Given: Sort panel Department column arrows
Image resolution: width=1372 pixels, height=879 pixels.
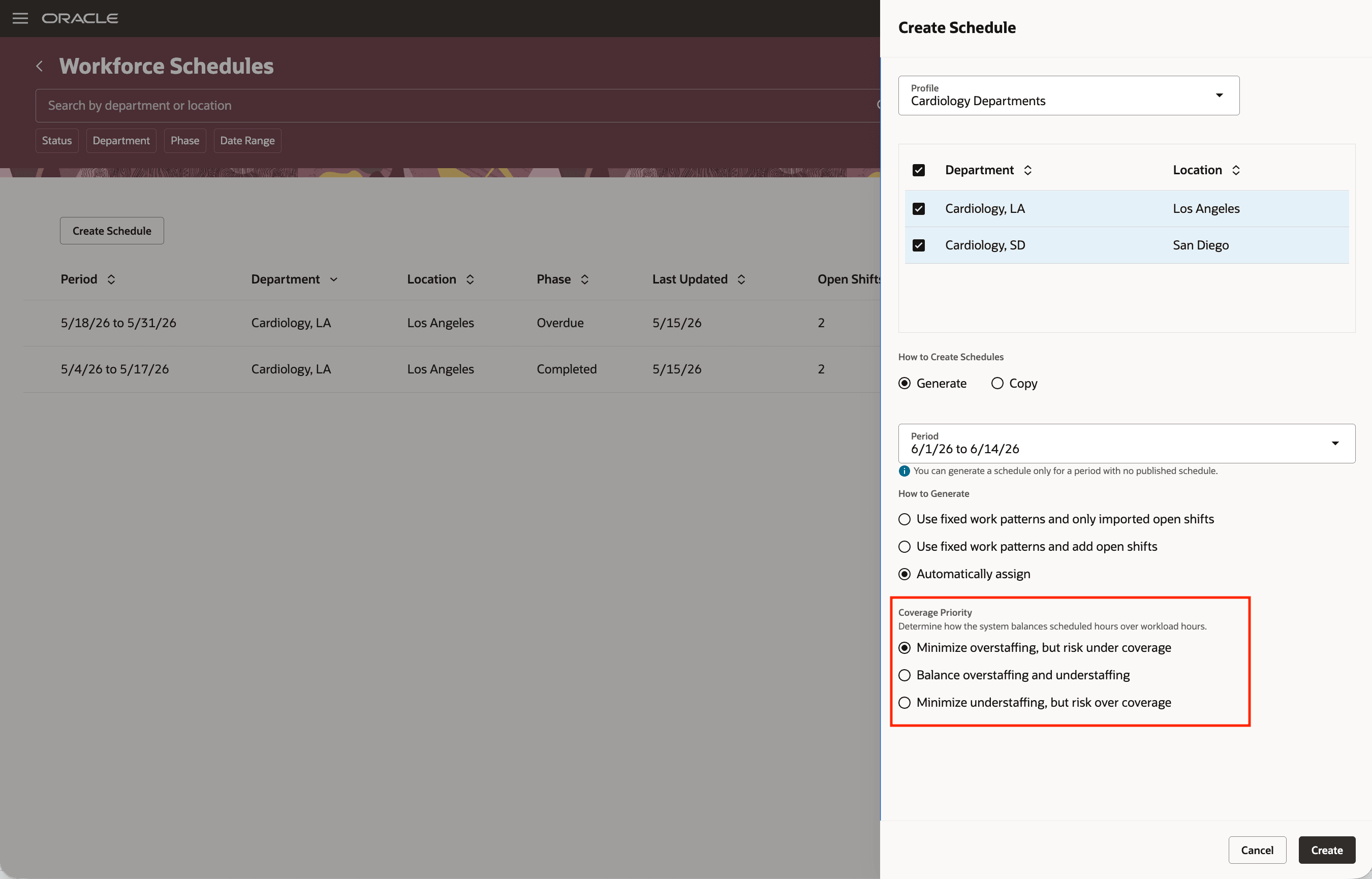Looking at the screenshot, I should [1027, 170].
